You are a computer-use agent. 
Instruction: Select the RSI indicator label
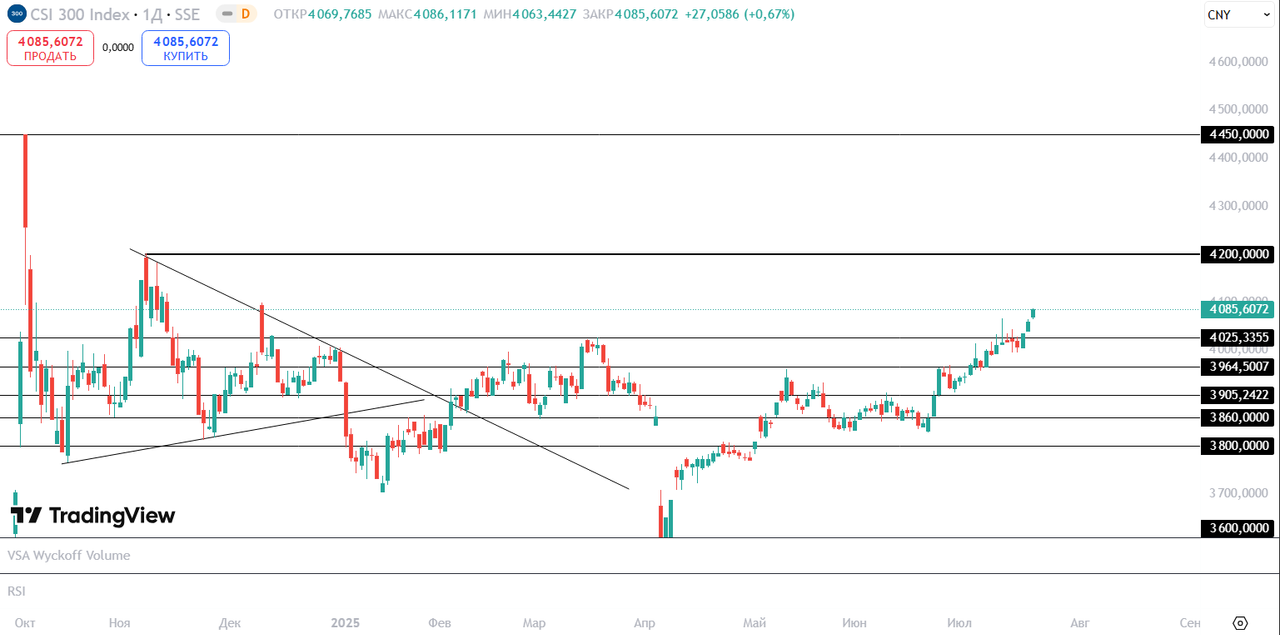[16, 591]
